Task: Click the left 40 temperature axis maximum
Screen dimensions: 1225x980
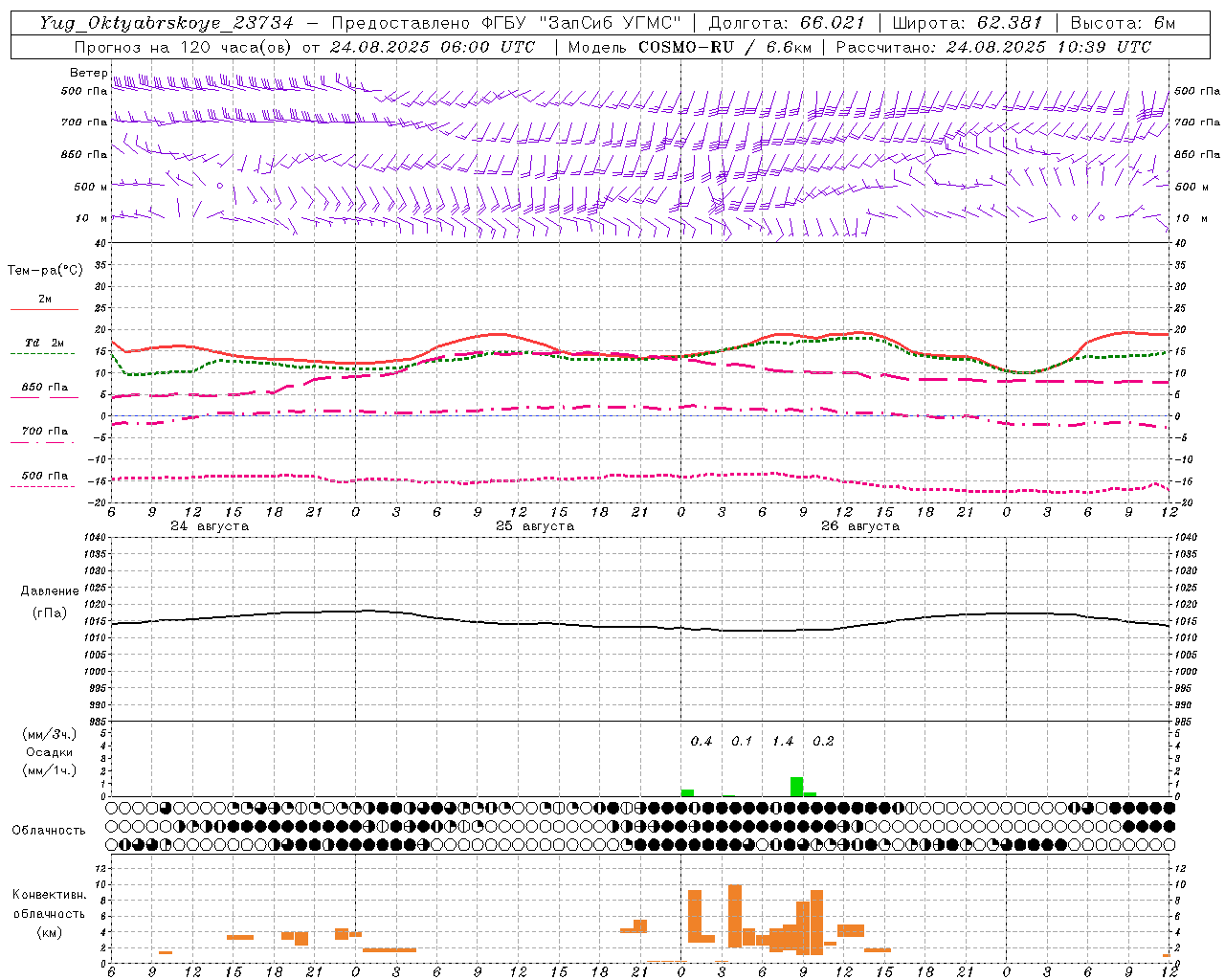Action: [100, 242]
